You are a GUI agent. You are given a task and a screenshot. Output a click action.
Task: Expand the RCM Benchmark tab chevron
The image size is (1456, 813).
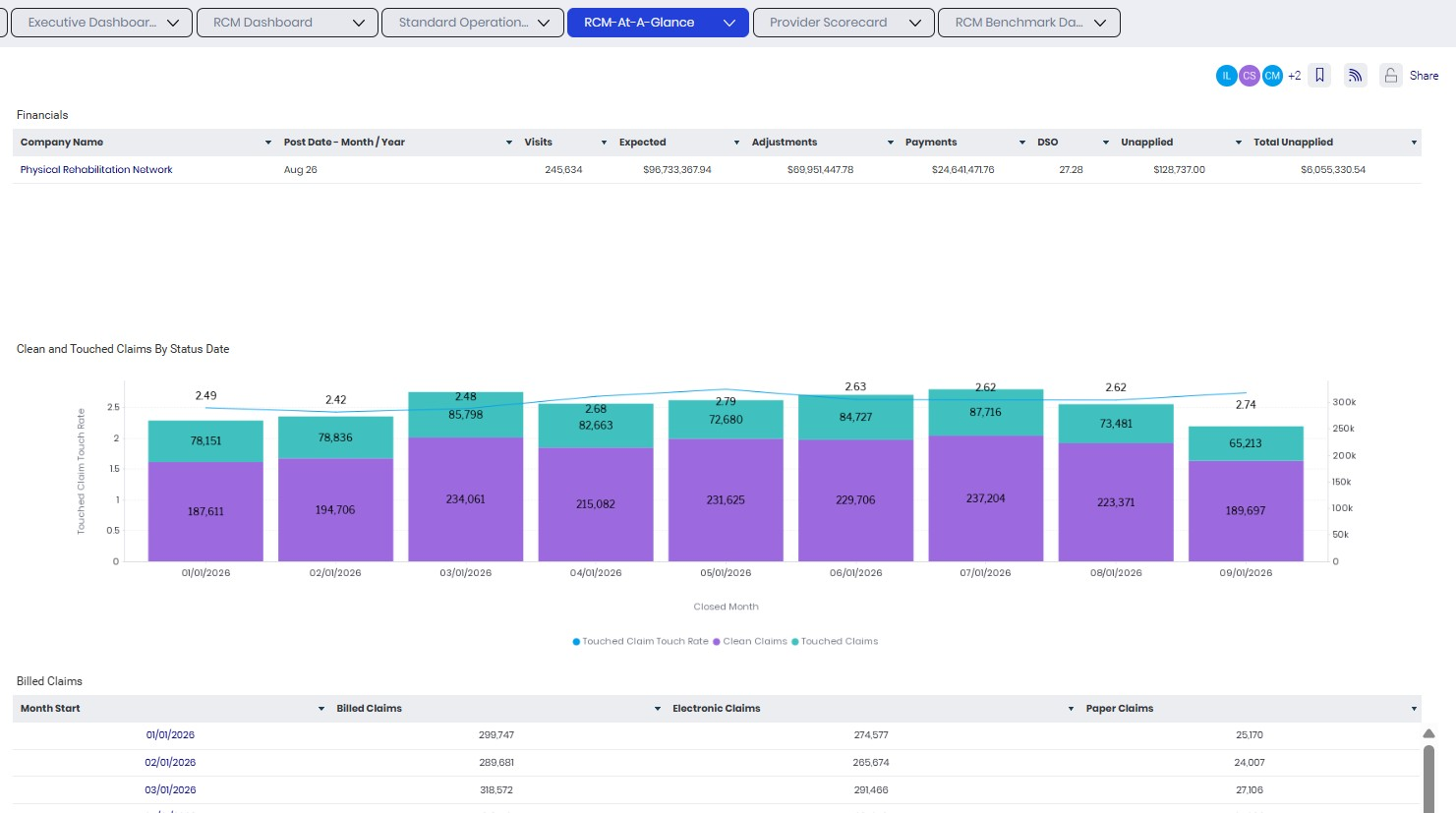1100,23
